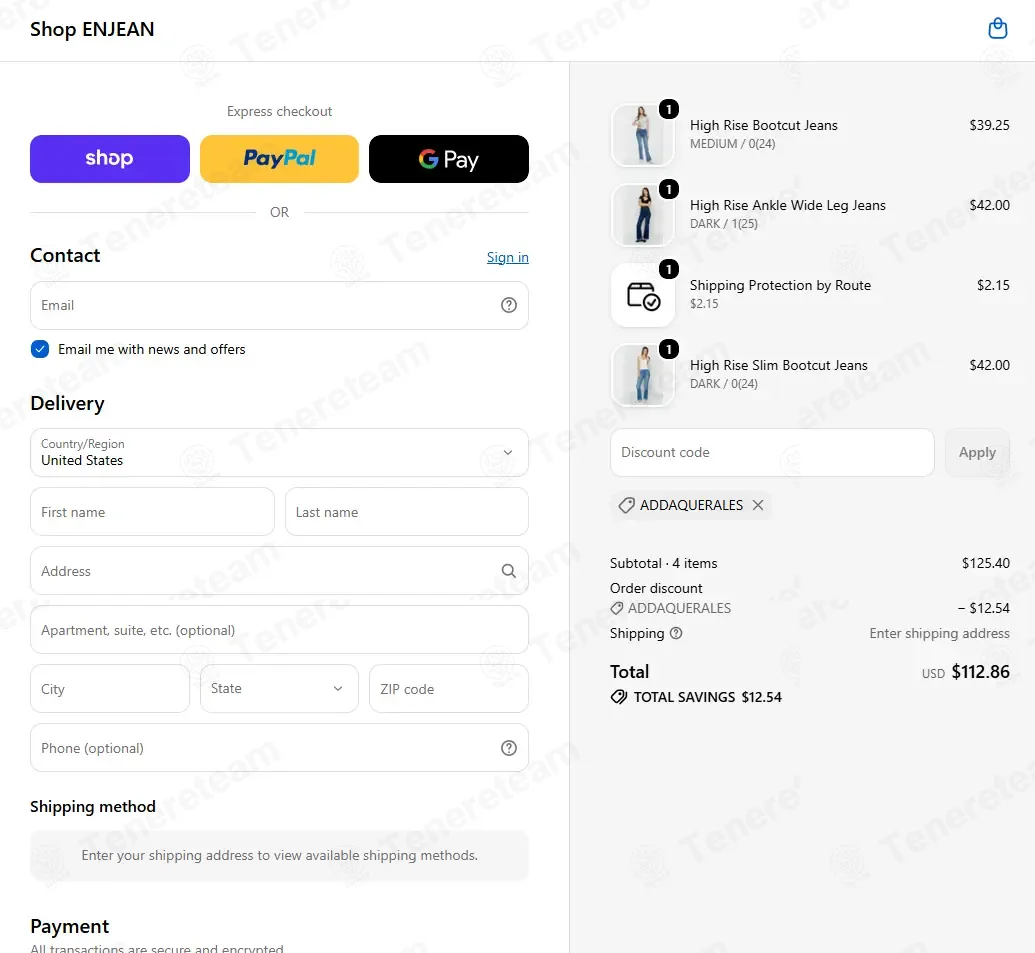Click the Shop ENJEAN store title
1035x953 pixels.
[92, 29]
